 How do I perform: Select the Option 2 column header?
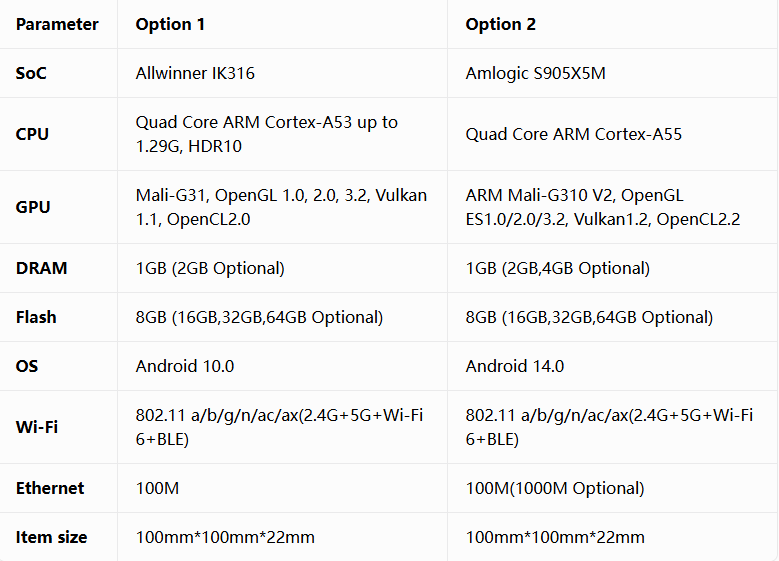[x=500, y=24]
